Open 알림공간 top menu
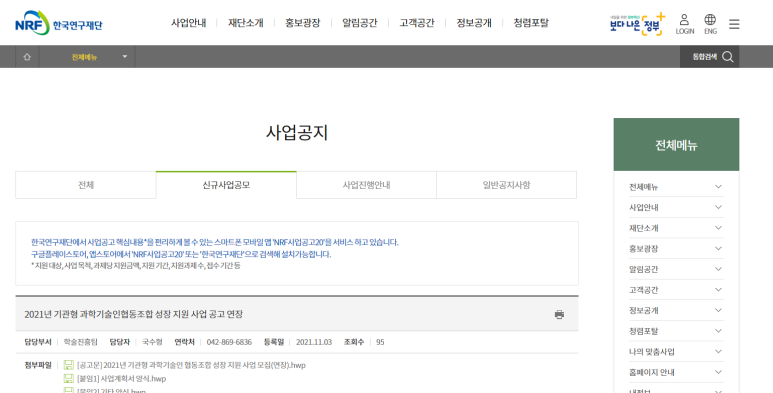 click(x=359, y=23)
